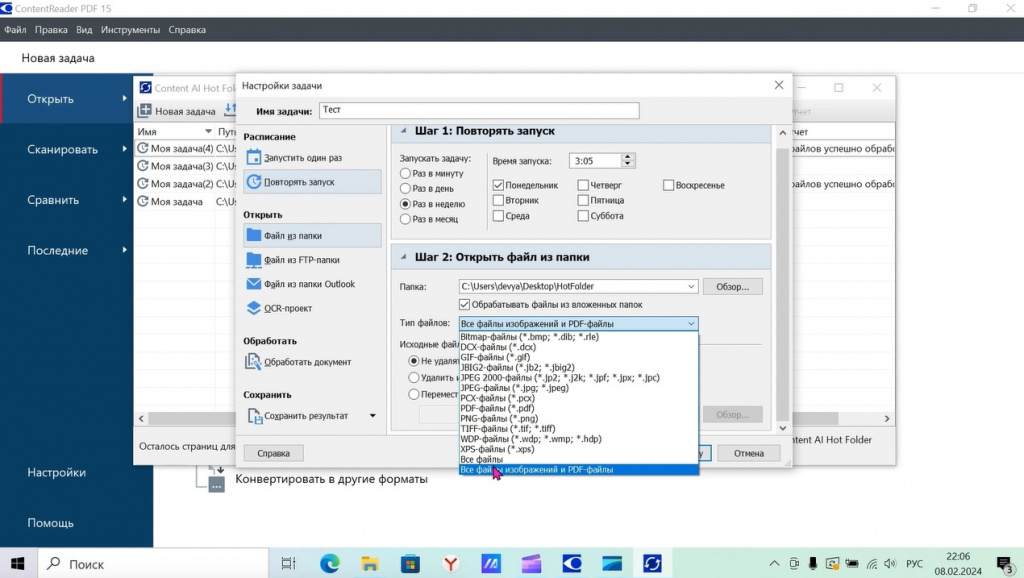Uncheck Понедельник checkbox

498,185
